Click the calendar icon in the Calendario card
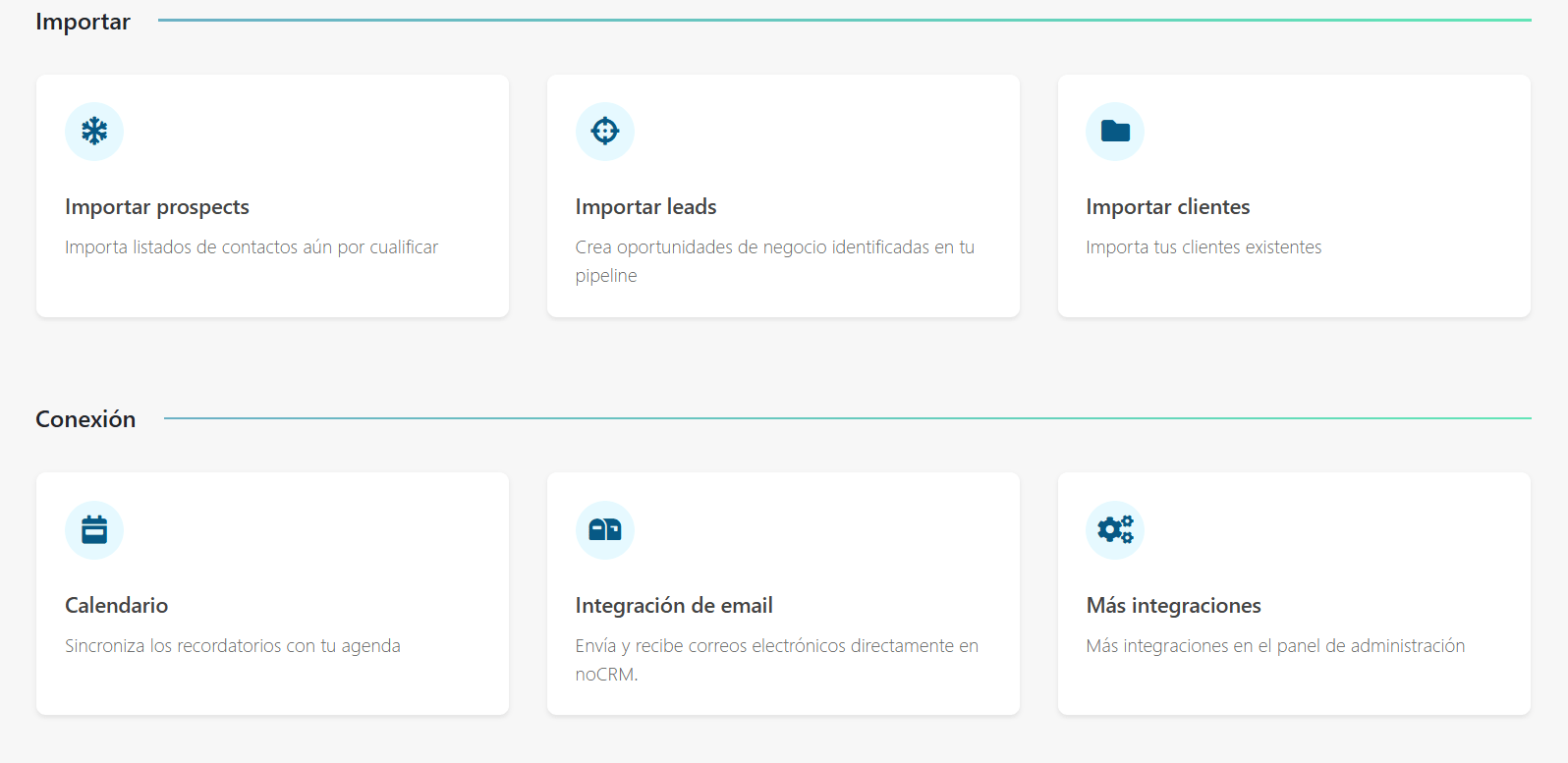The image size is (1568, 763). pyautogui.click(x=94, y=530)
